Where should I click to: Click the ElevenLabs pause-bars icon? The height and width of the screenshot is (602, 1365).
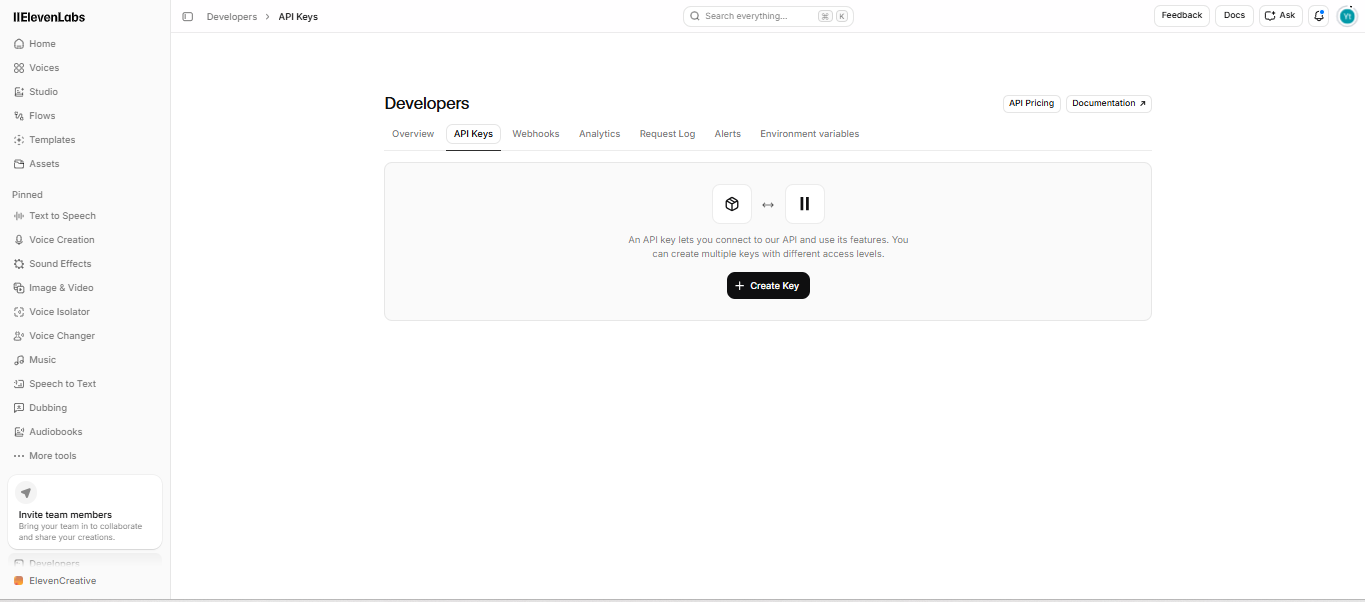tap(805, 204)
